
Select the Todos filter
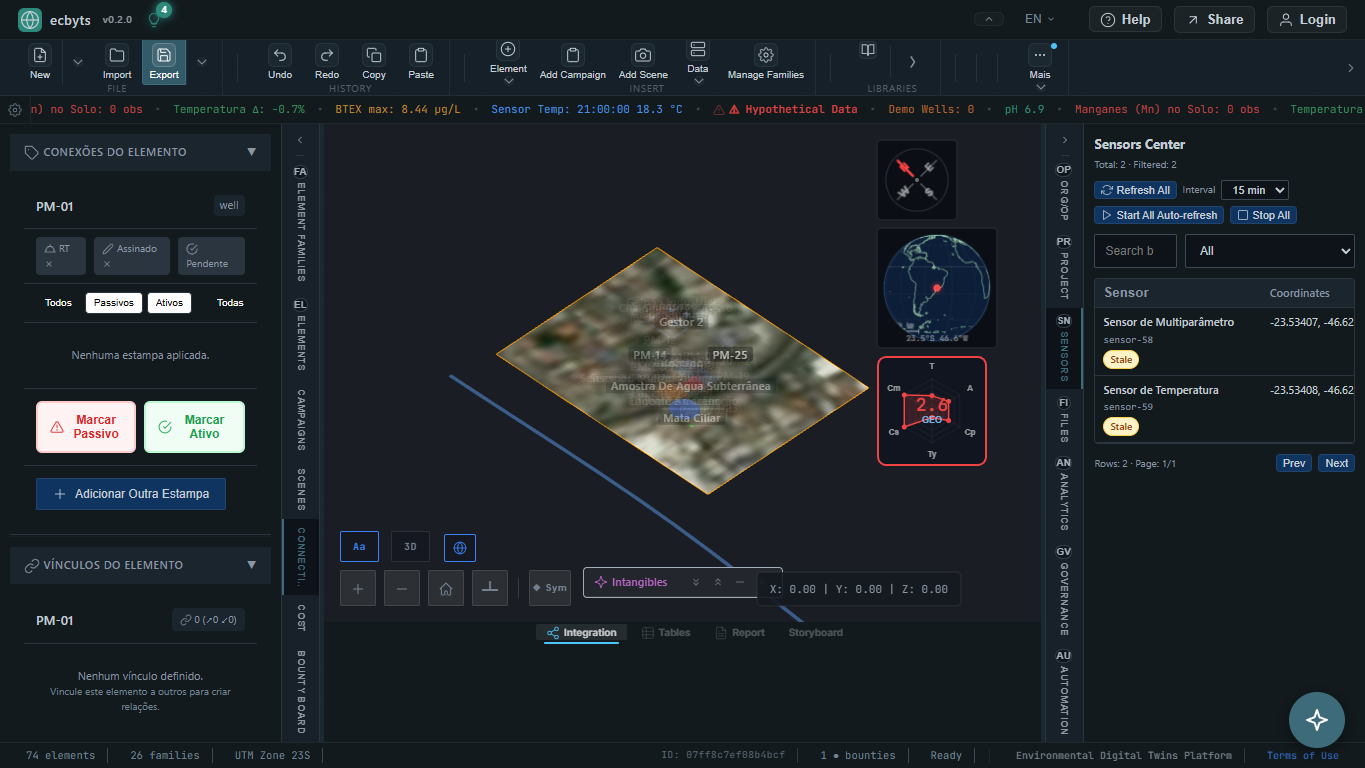59,303
